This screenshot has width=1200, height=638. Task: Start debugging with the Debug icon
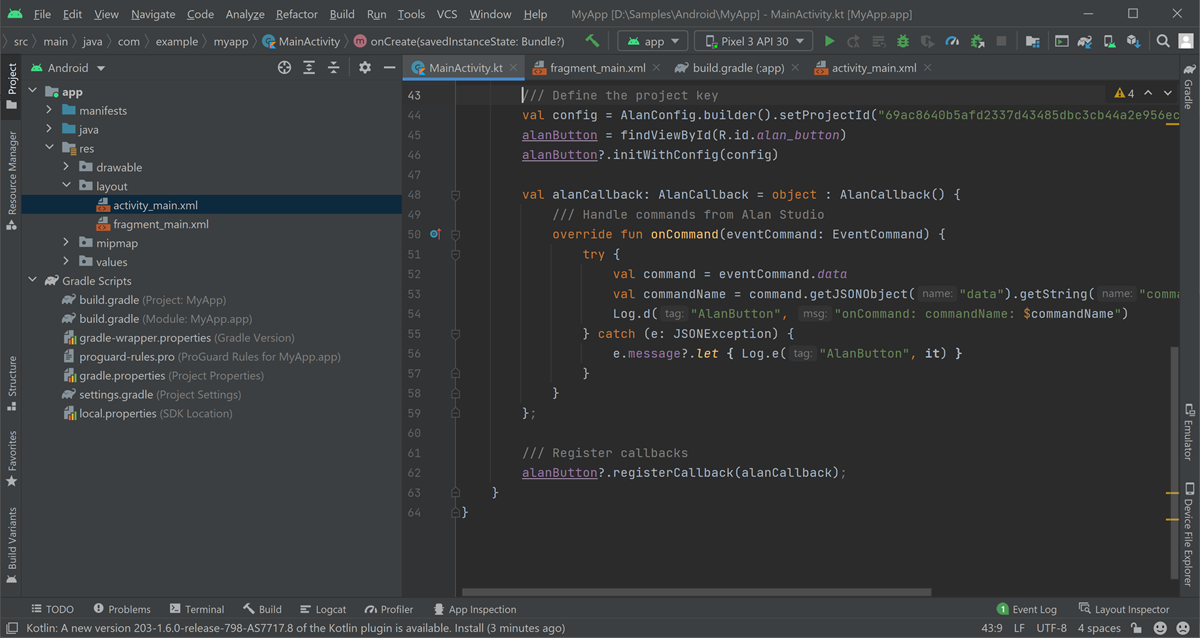902,42
